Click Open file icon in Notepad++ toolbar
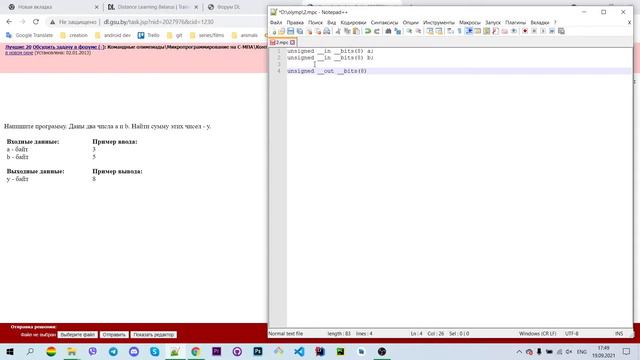 click(x=282, y=31)
